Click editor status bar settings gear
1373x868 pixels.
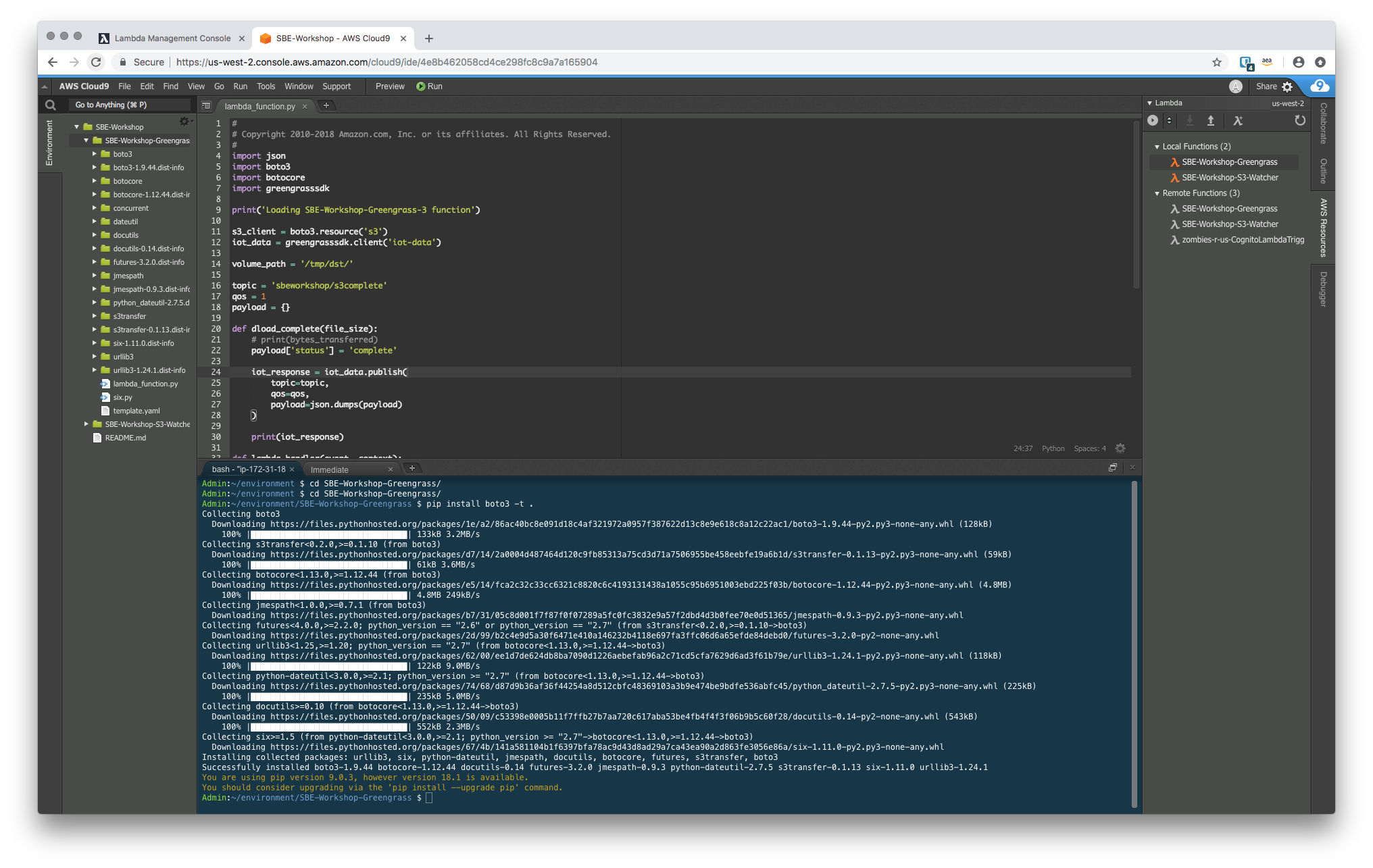pos(1120,448)
